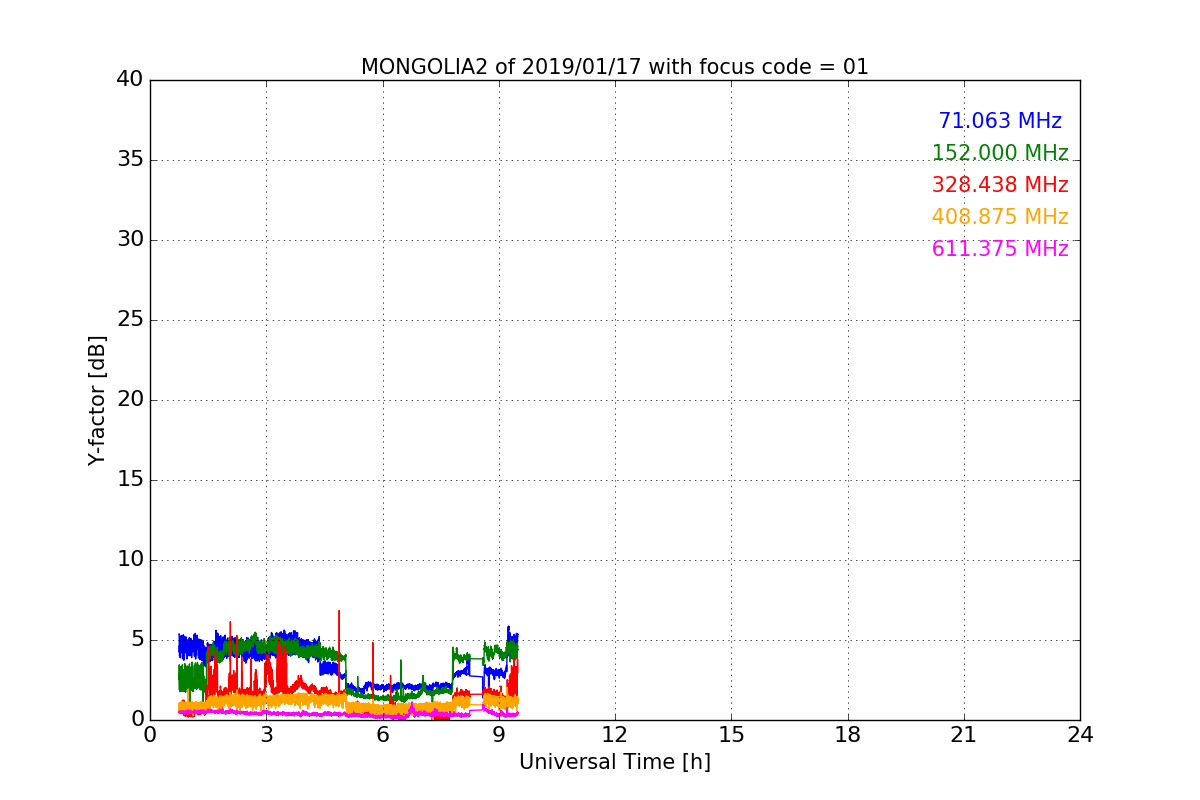Select the red 328.438 MHz legend label
The image size is (1200, 800).
tap(1000, 185)
